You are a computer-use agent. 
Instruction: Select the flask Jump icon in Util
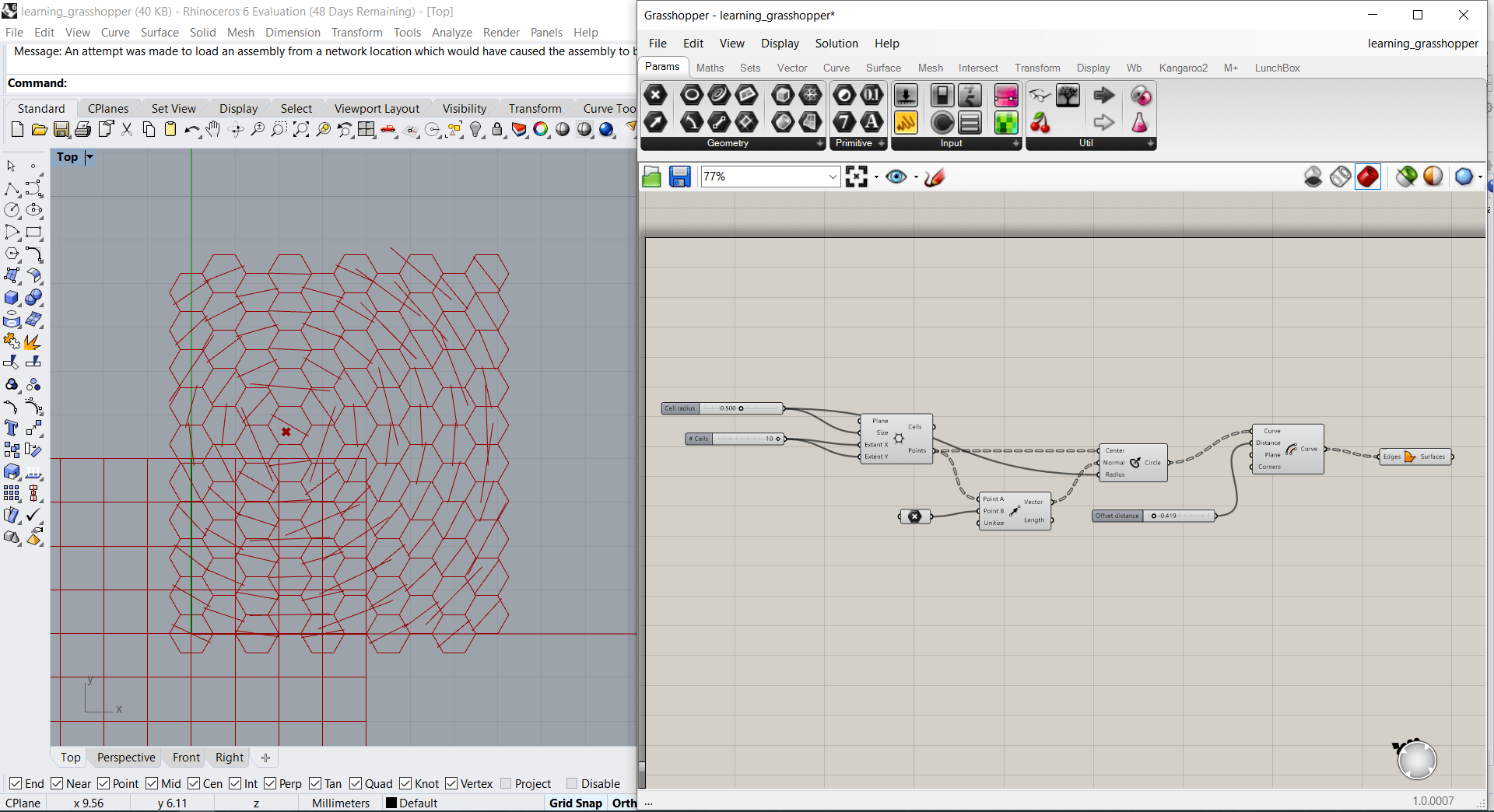pyautogui.click(x=1140, y=122)
